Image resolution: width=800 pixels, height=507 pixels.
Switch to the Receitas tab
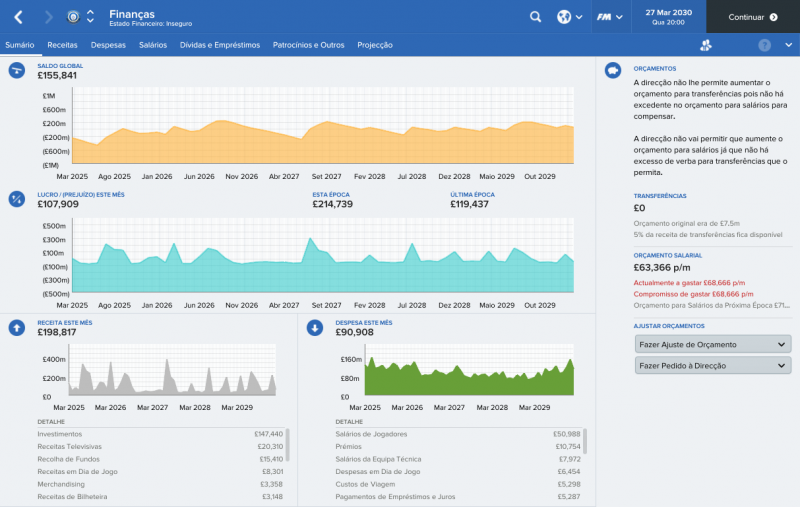[62, 46]
